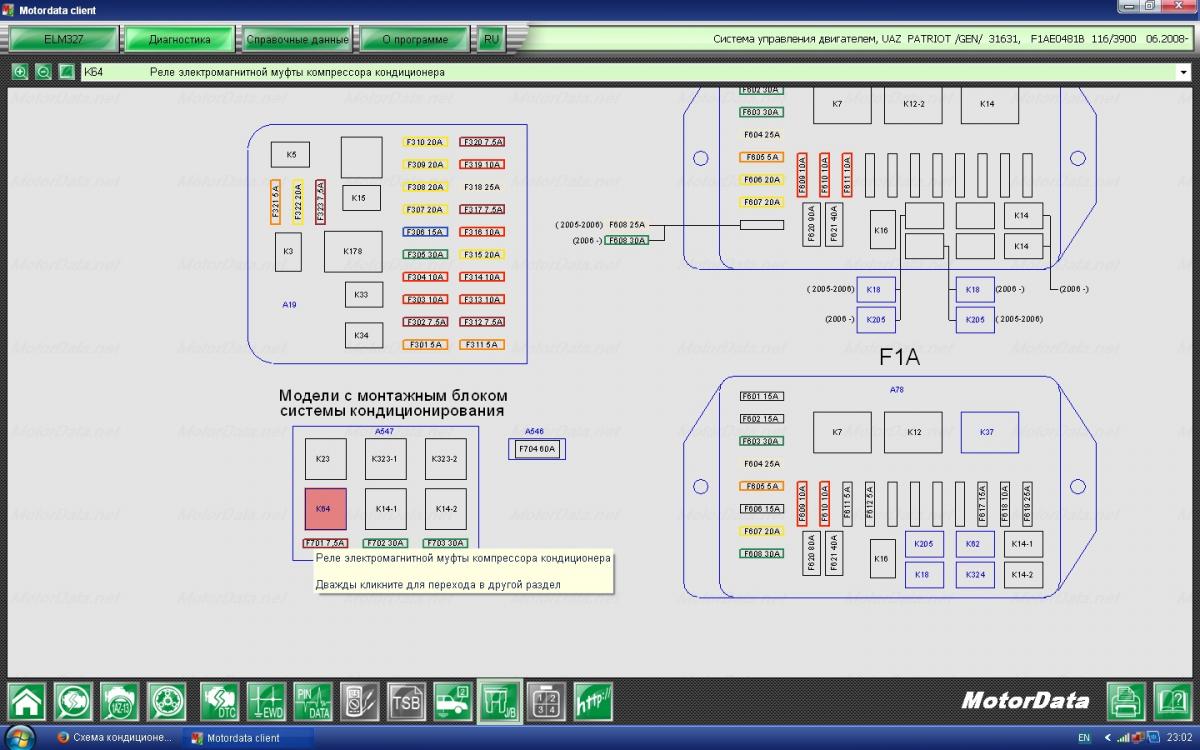This screenshot has height=750, width=1200.
Task: Click the О программе button
Action: pos(415,40)
